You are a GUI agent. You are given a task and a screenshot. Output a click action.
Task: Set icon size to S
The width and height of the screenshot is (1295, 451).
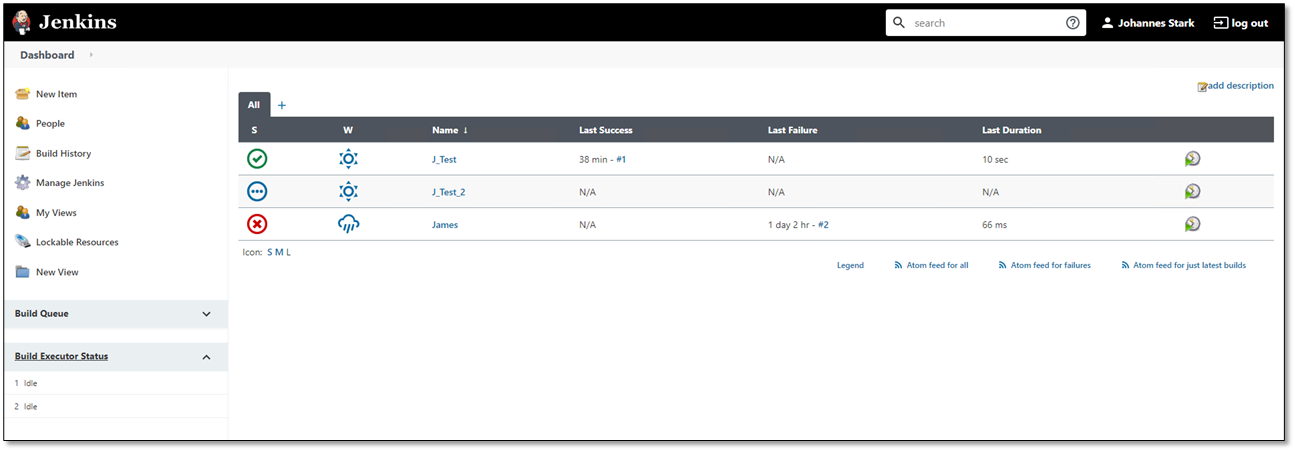click(x=270, y=252)
